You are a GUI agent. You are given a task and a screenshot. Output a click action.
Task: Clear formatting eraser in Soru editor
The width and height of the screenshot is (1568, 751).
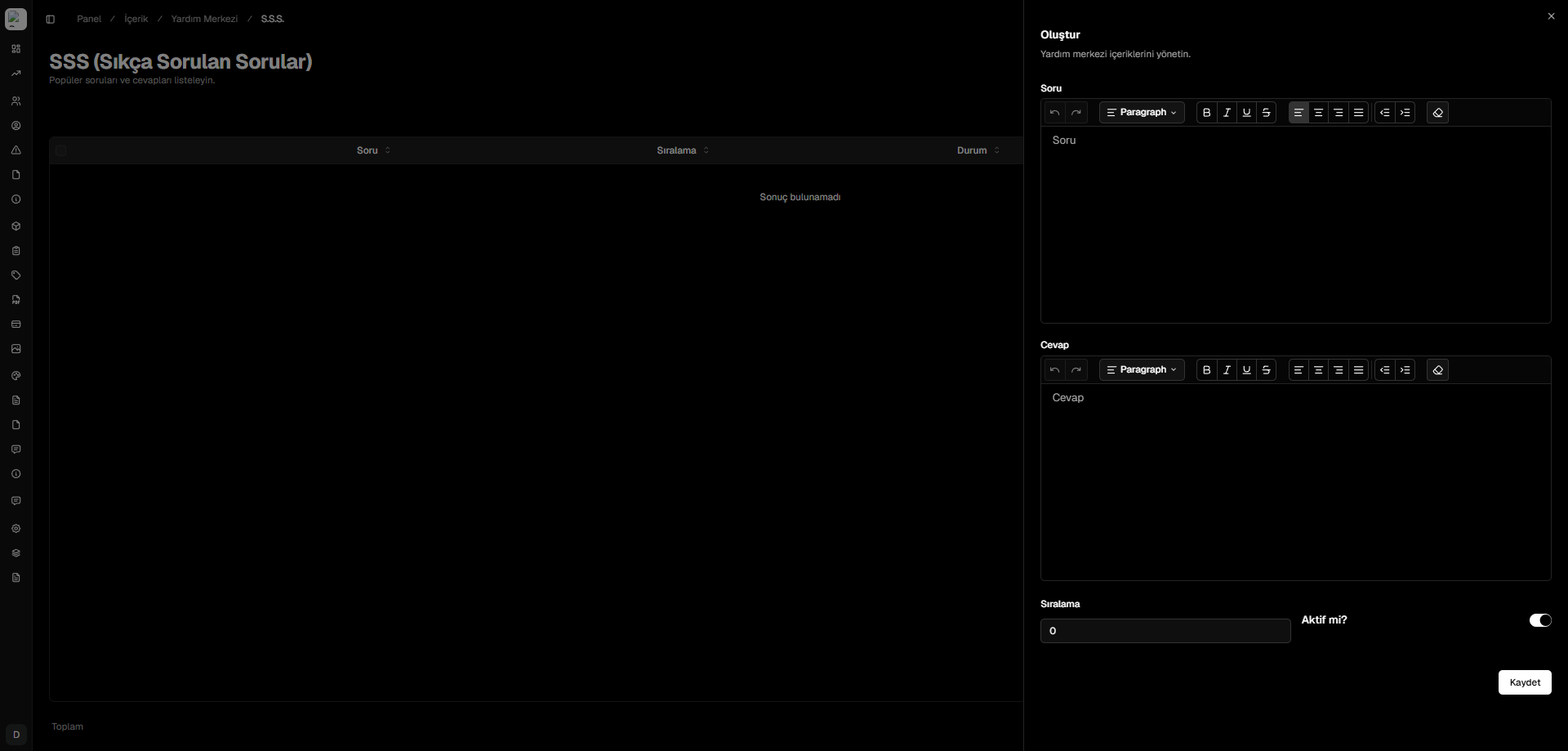1438,113
